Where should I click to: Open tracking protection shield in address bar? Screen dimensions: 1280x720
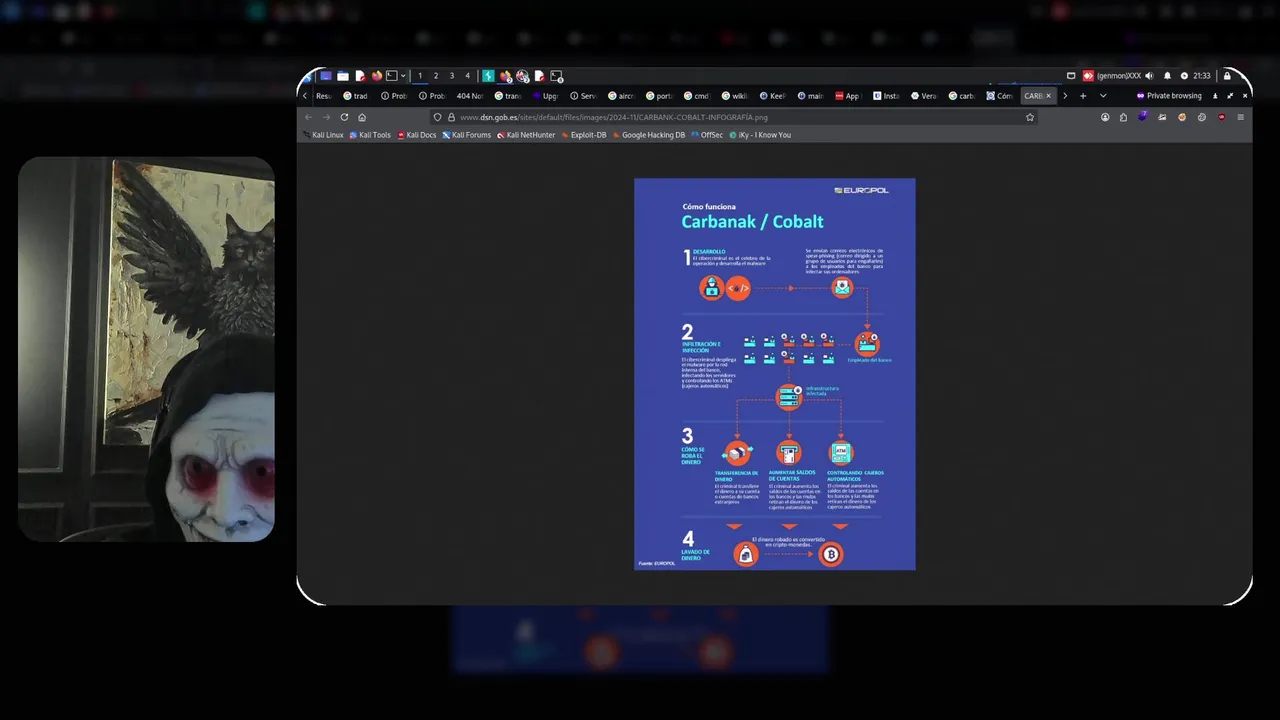pos(437,117)
